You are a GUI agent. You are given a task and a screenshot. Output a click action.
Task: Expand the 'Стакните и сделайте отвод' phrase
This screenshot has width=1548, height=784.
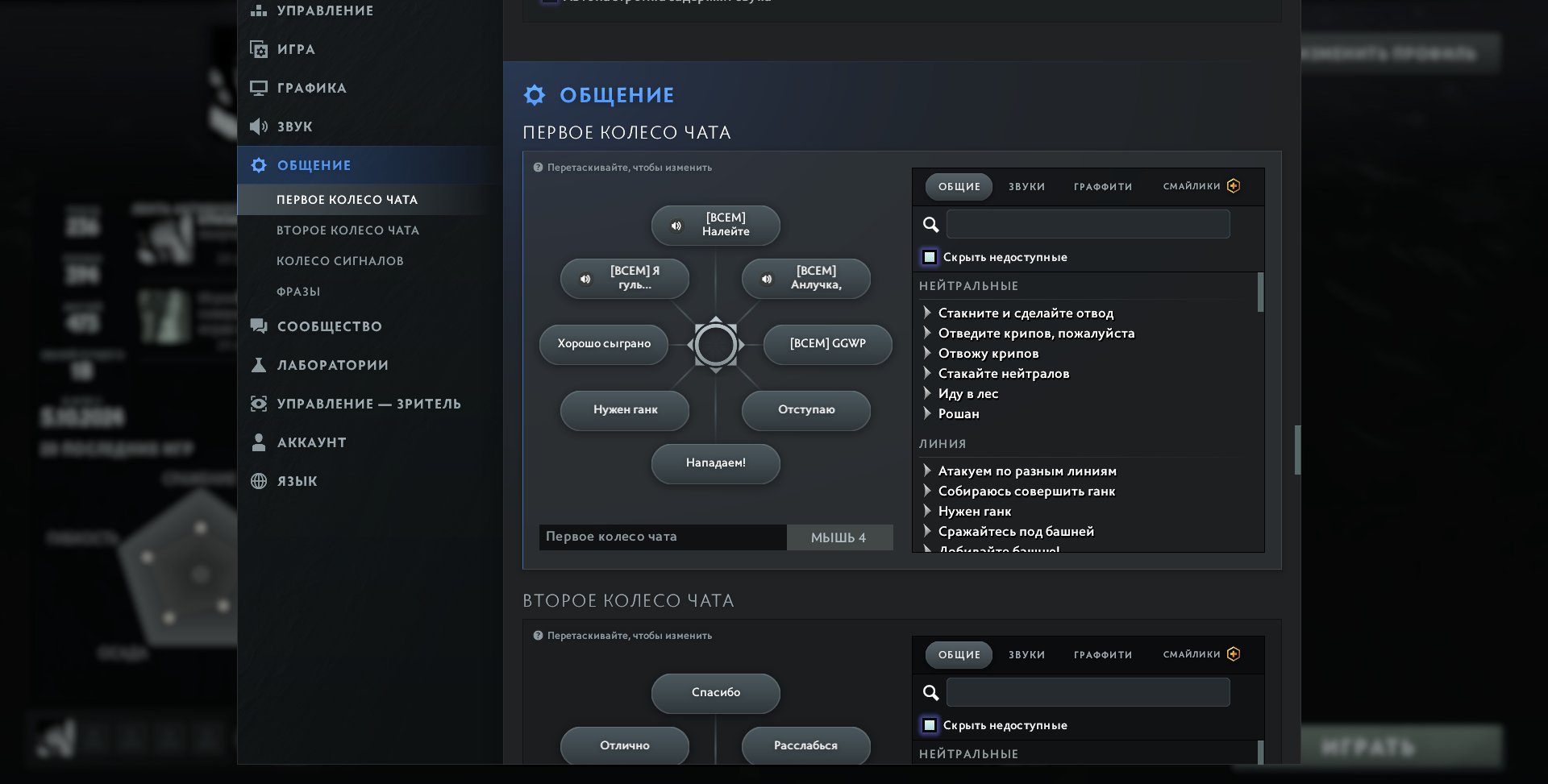point(927,313)
